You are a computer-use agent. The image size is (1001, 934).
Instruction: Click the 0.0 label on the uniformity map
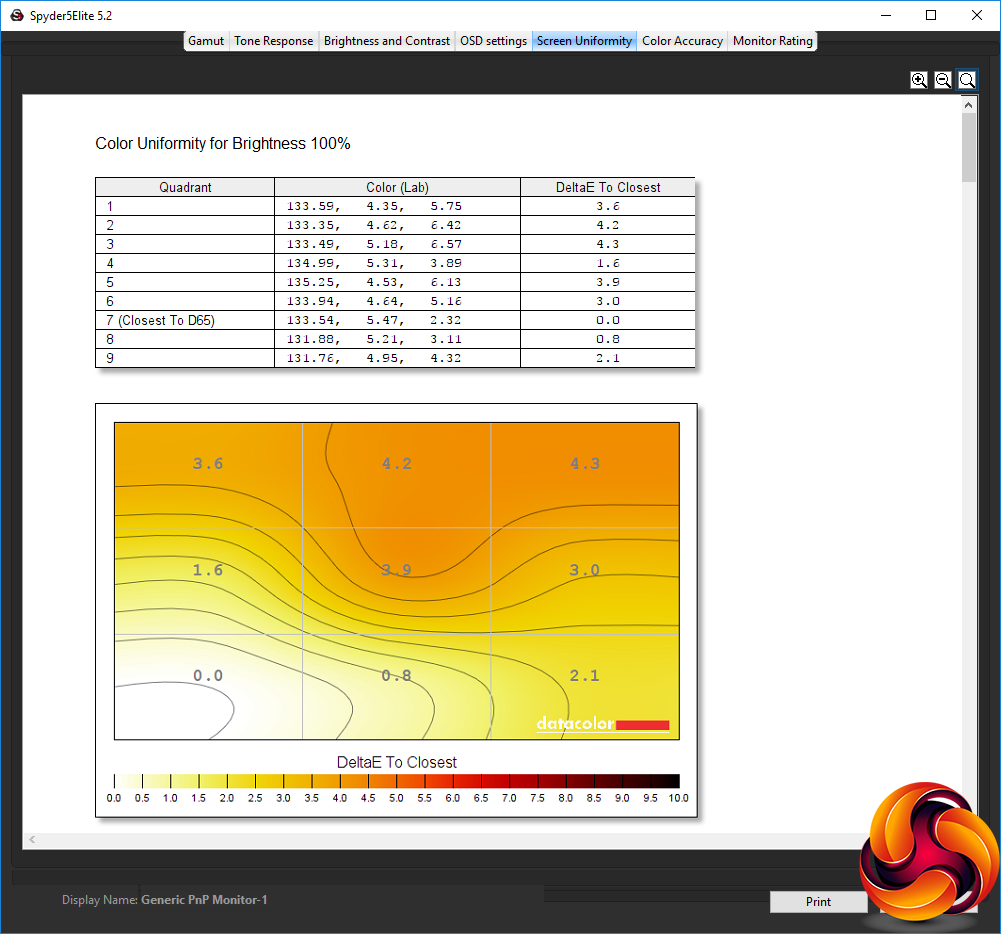[x=208, y=675]
